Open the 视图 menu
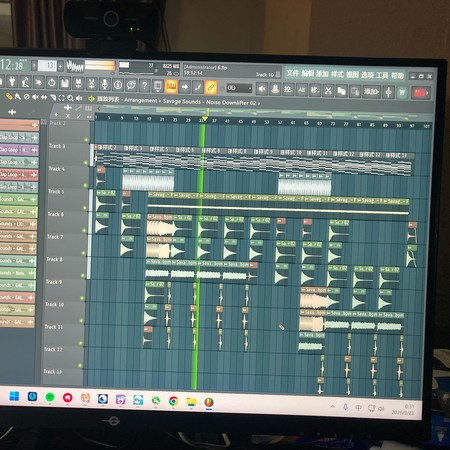 point(352,74)
